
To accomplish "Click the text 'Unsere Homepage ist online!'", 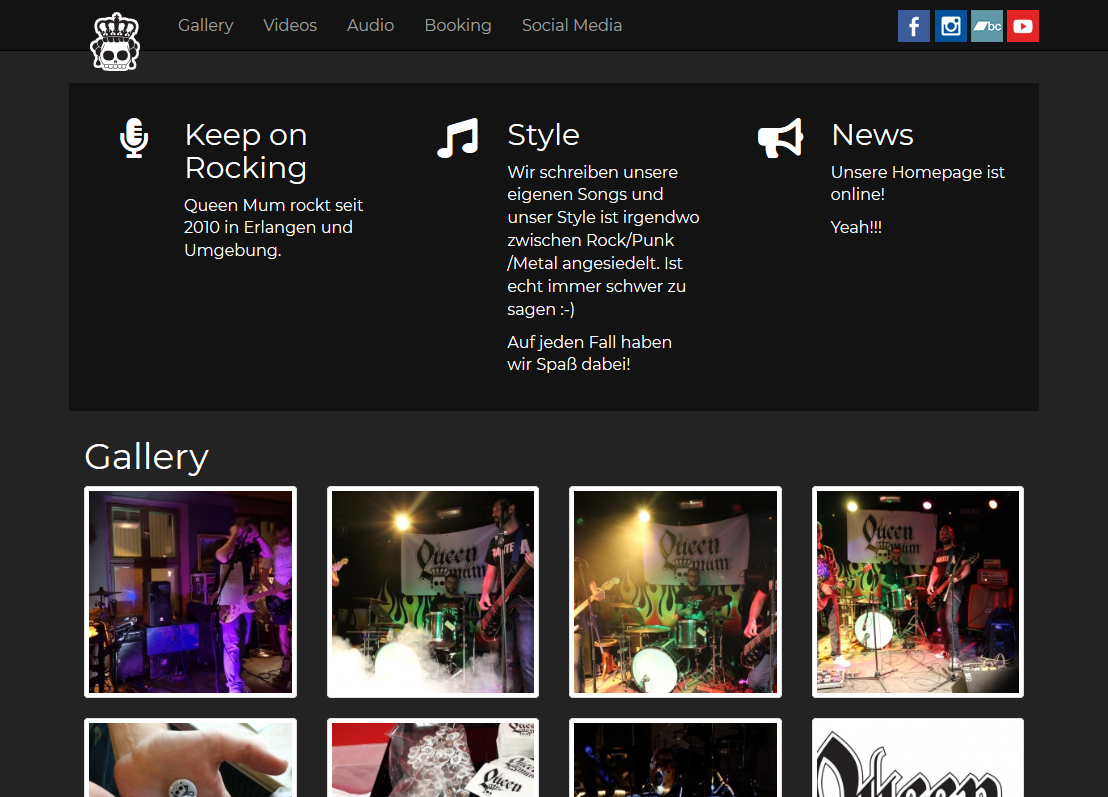I will click(917, 183).
